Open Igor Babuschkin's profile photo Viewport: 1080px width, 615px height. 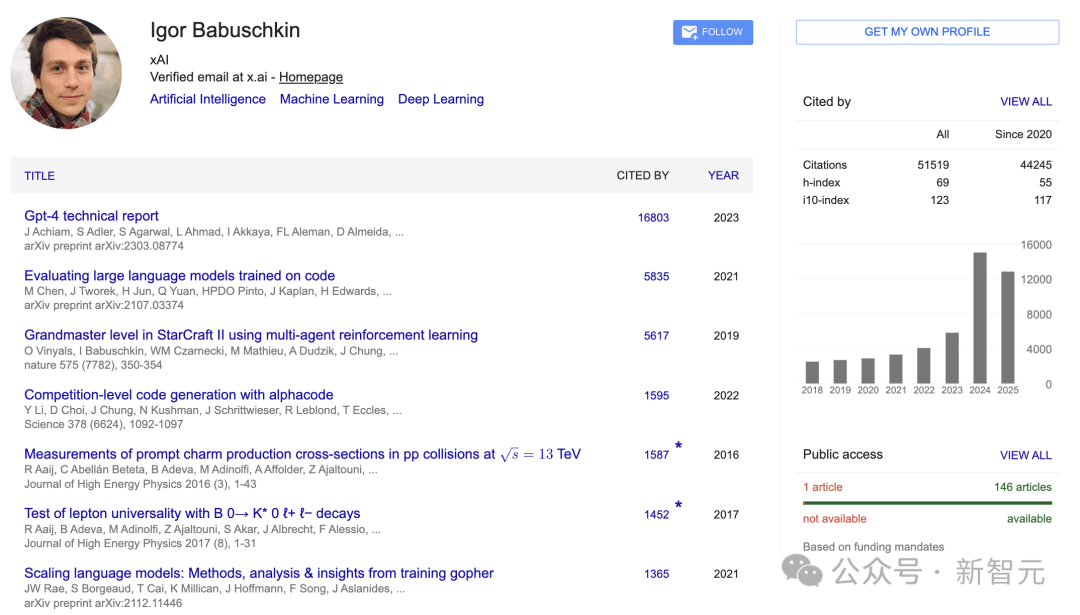pyautogui.click(x=66, y=73)
